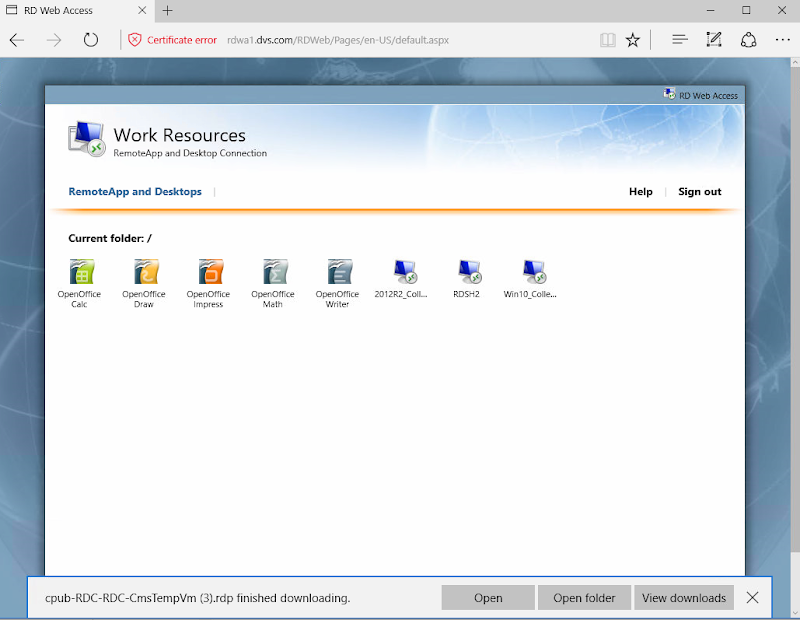
Task: Open the Help link
Action: pyautogui.click(x=641, y=191)
